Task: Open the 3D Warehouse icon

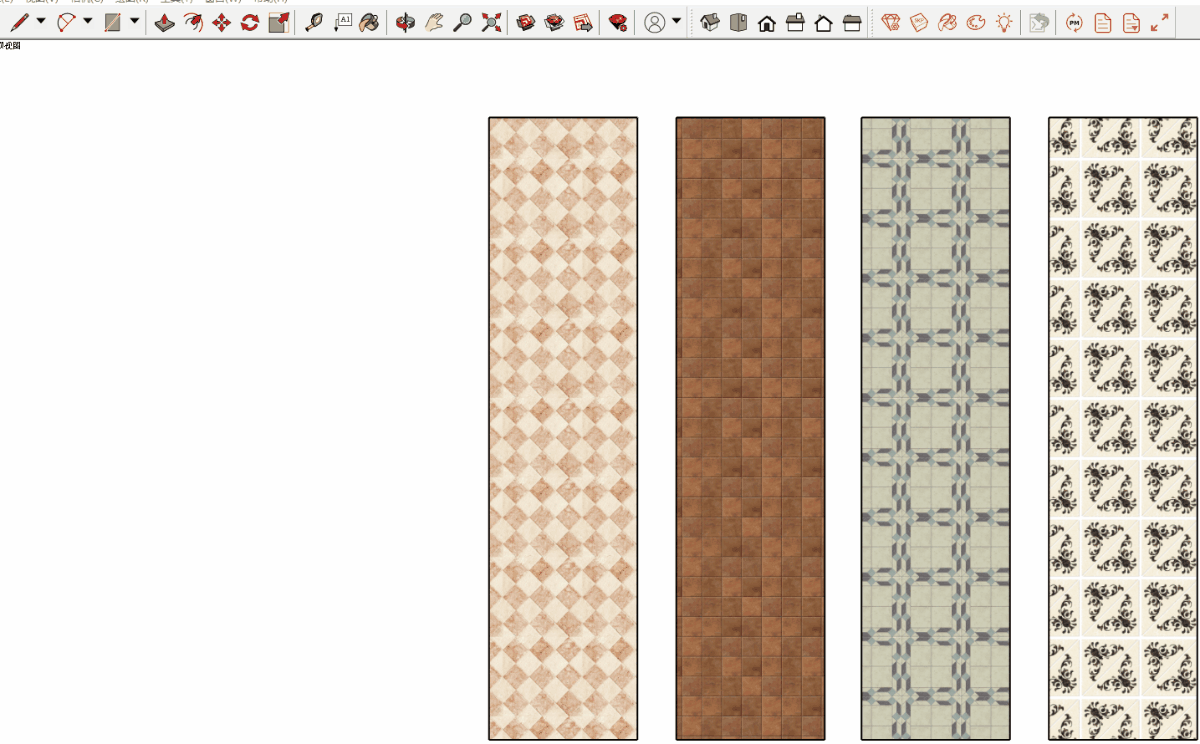Action: tap(526, 22)
